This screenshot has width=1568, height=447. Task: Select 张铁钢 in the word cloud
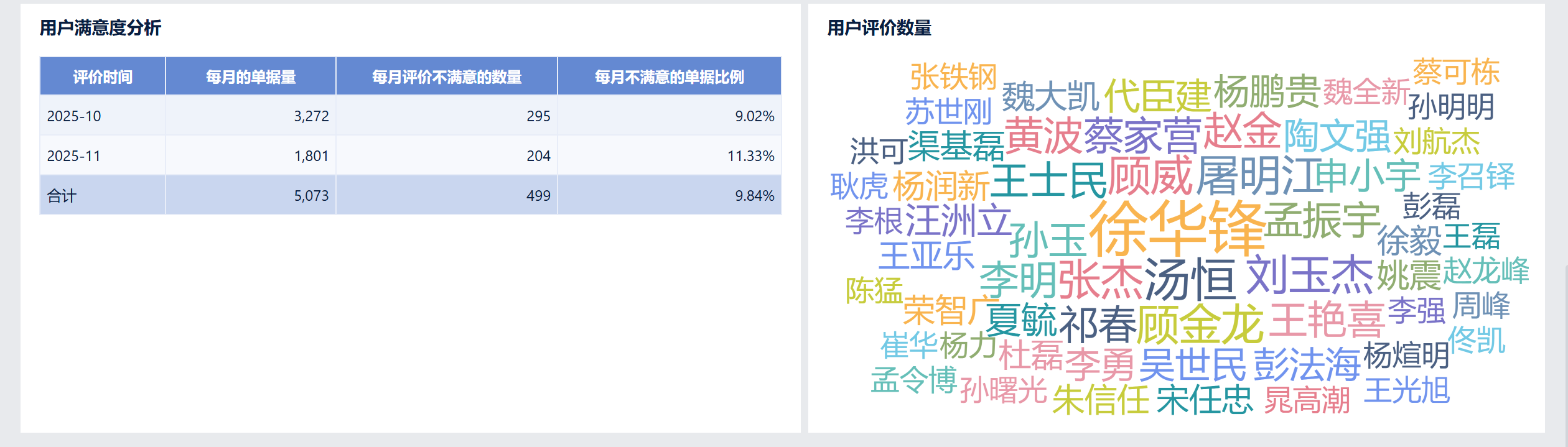[953, 77]
